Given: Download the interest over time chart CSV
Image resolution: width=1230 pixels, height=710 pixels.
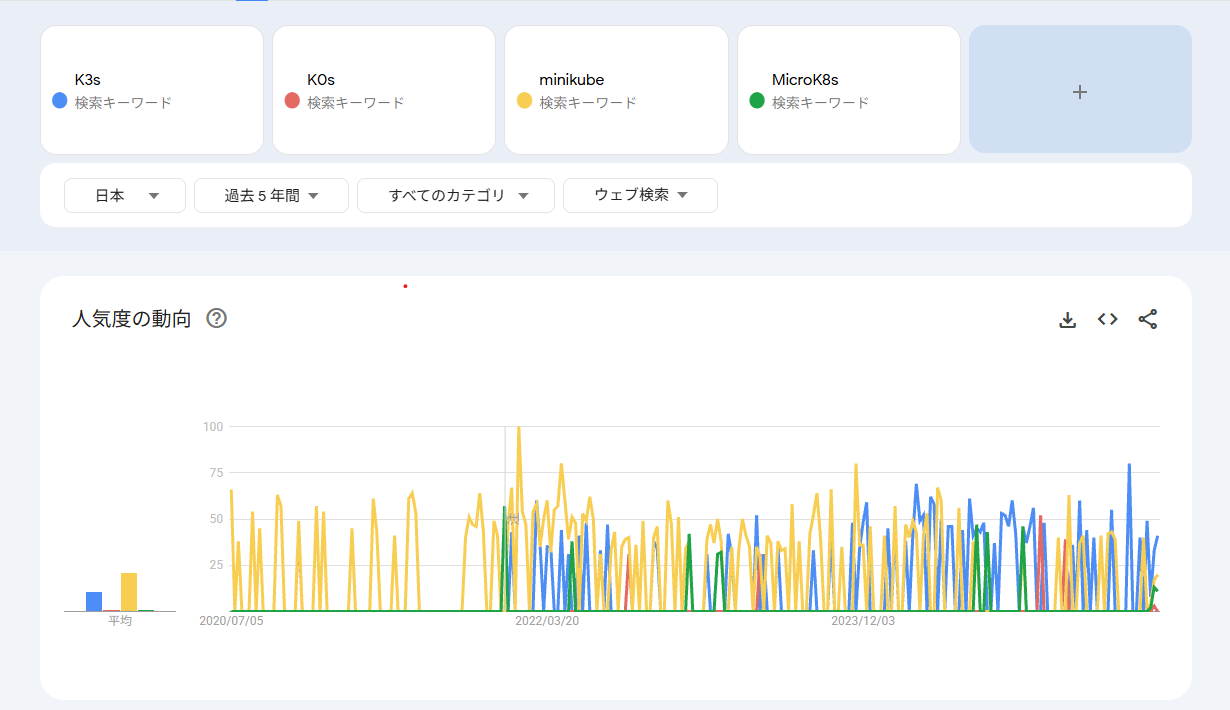Looking at the screenshot, I should (1067, 320).
